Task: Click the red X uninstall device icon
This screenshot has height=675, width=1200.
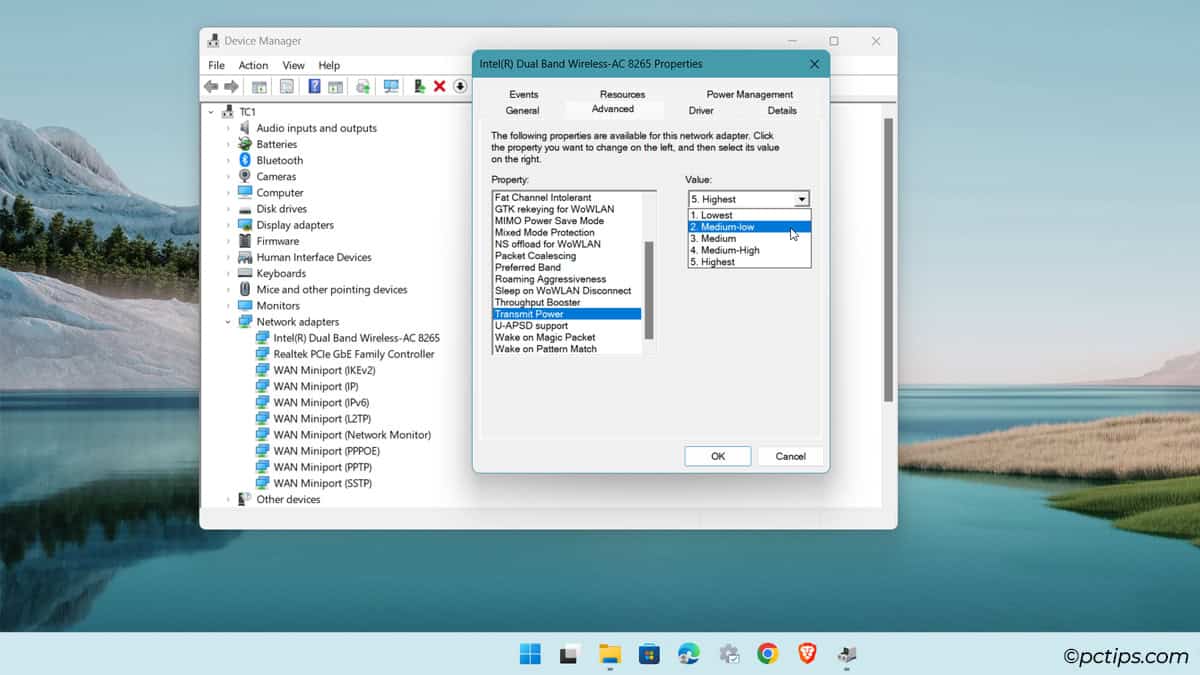Action: point(439,87)
